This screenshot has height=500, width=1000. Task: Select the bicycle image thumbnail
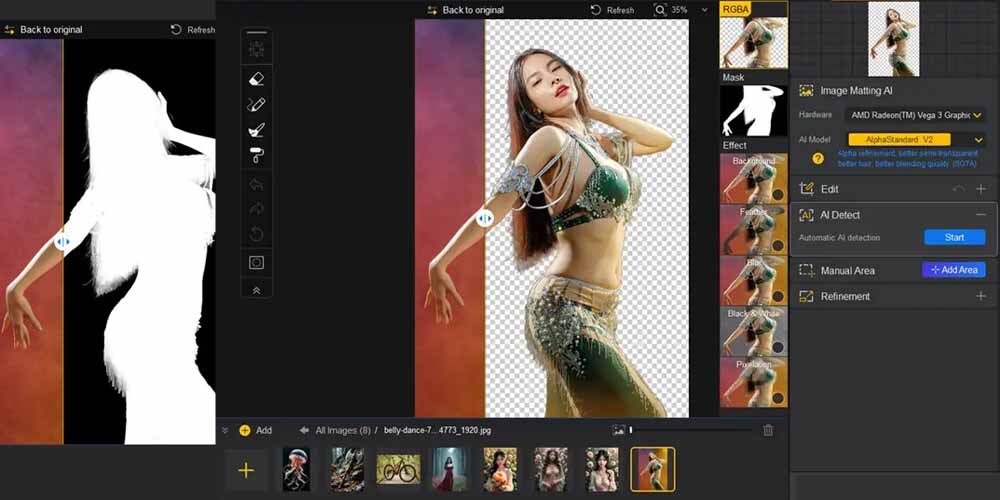398,469
